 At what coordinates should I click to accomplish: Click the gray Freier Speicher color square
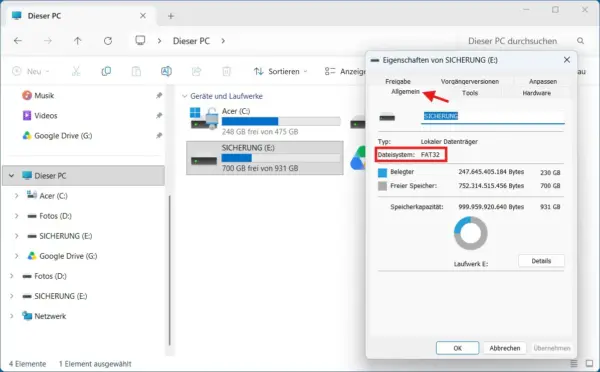(382, 186)
